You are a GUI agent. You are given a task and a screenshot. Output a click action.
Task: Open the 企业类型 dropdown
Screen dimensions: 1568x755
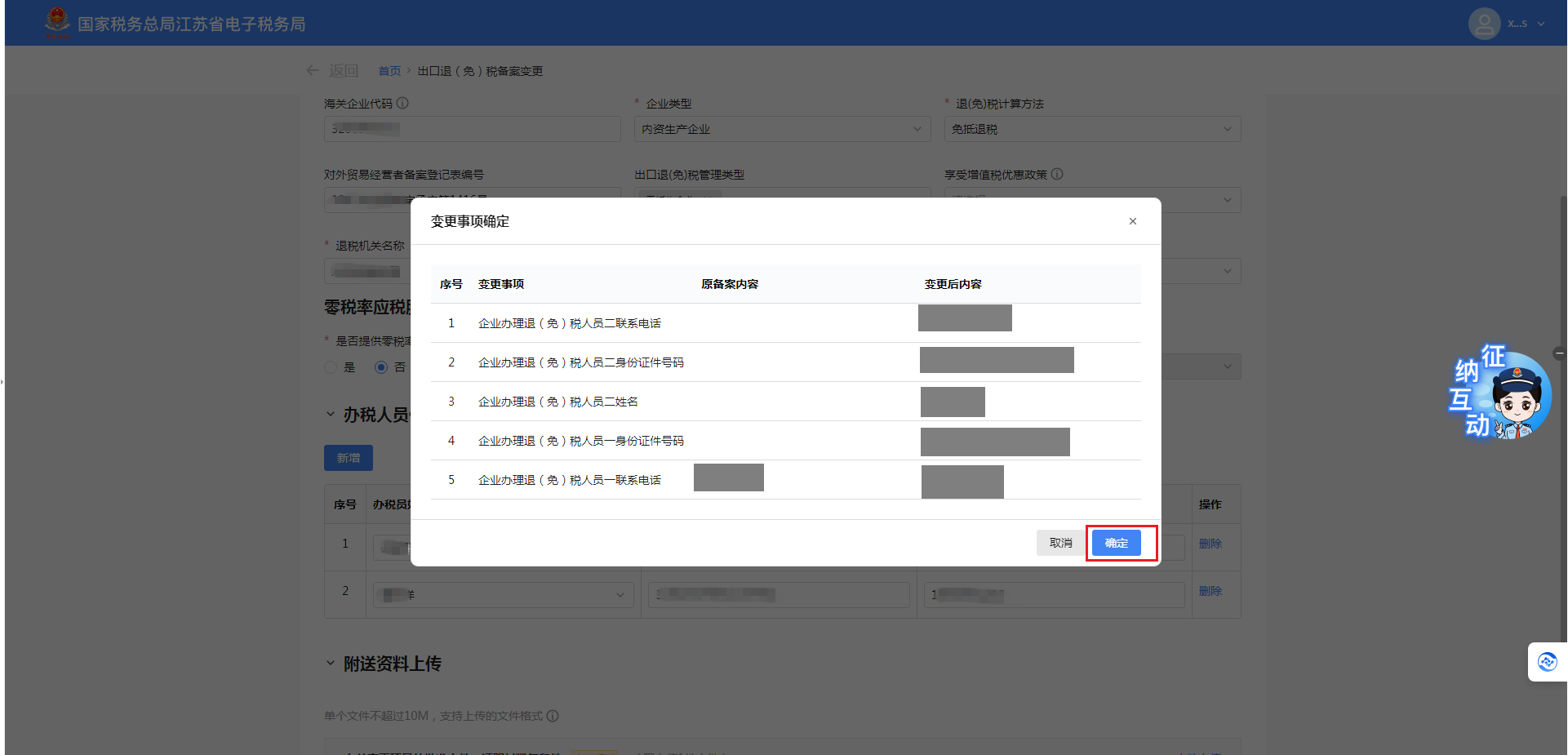pyautogui.click(x=782, y=129)
